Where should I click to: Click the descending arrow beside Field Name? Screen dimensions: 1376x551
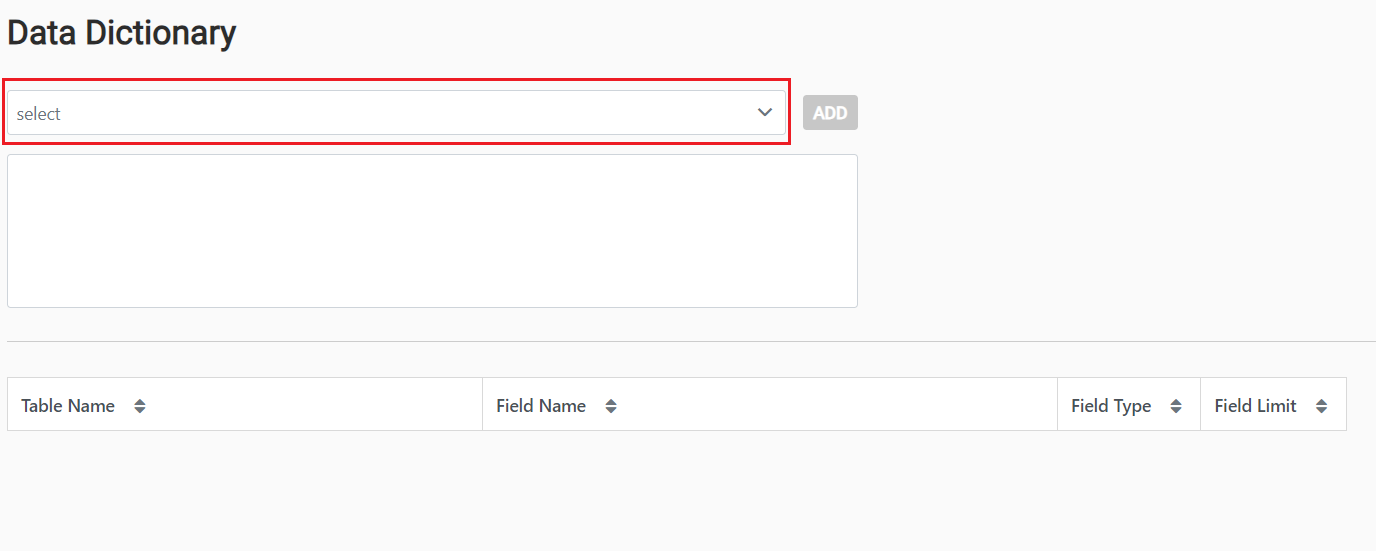click(x=611, y=411)
